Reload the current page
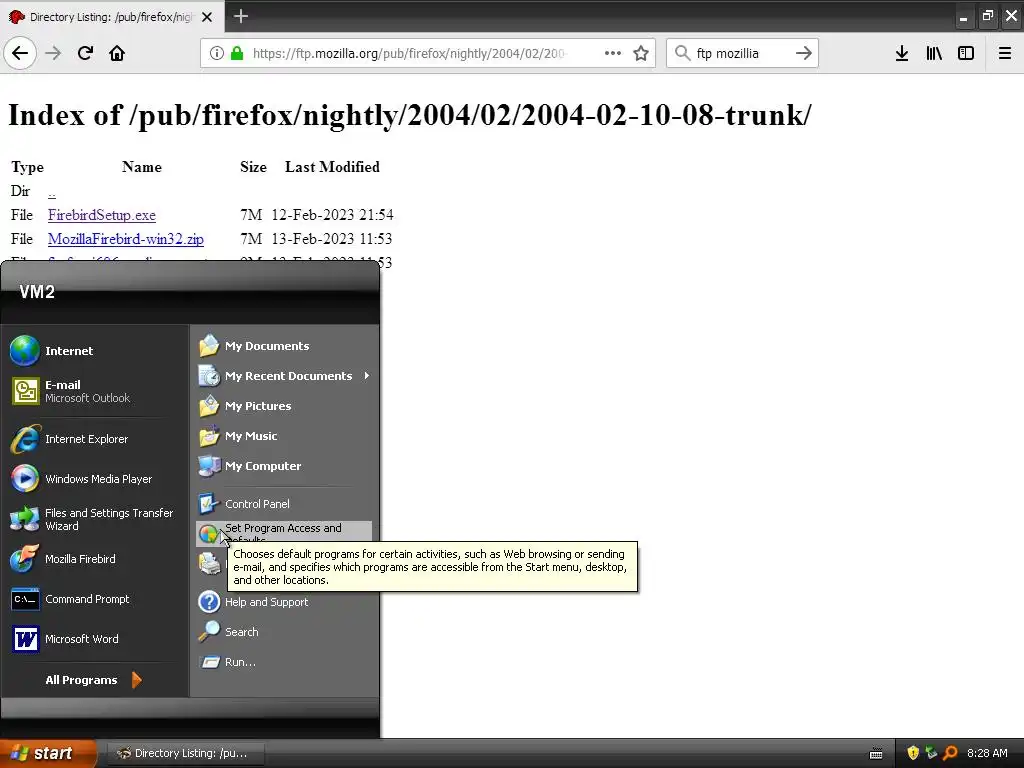This screenshot has width=1024, height=768. pyautogui.click(x=86, y=53)
